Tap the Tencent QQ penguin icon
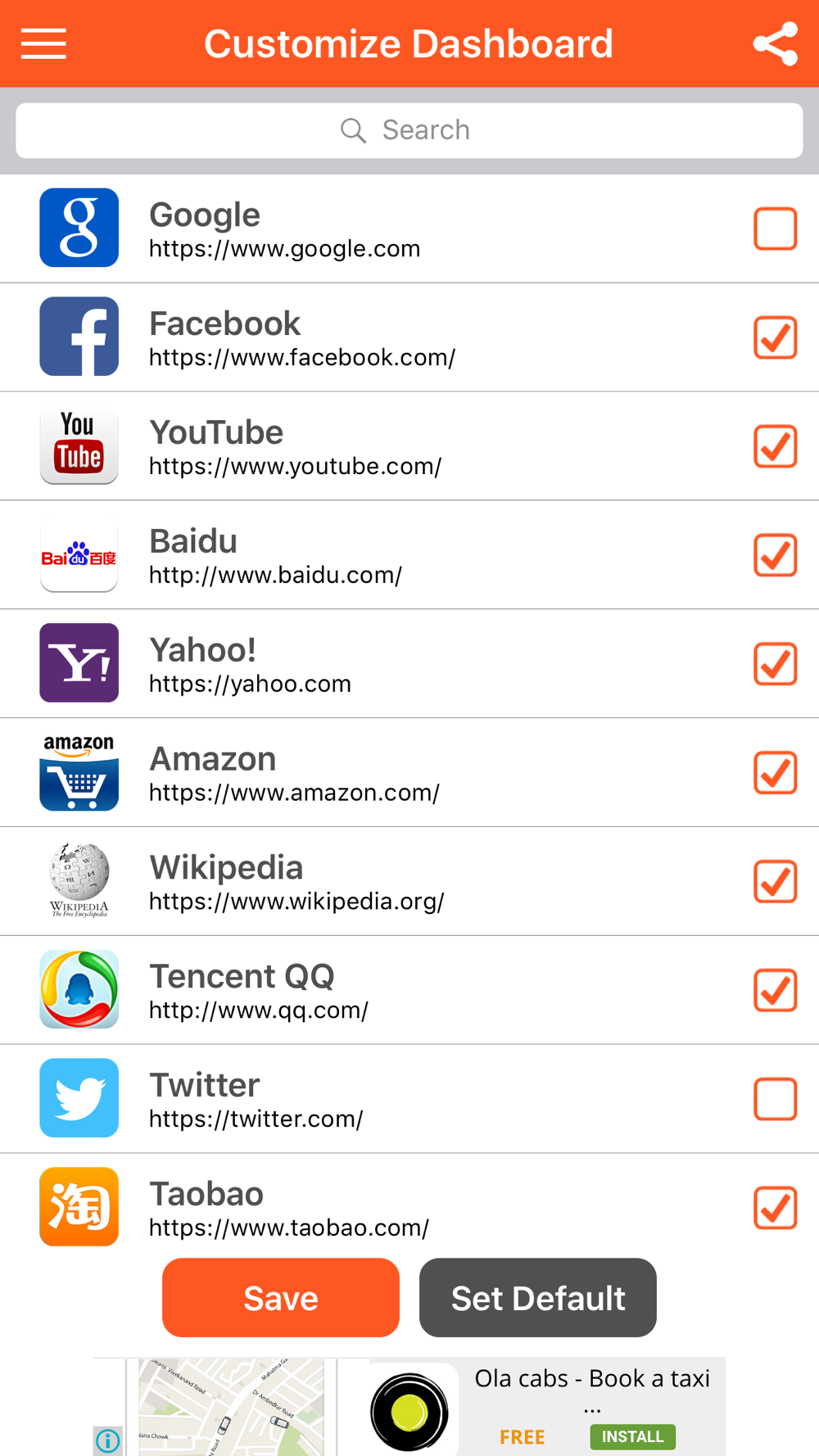The width and height of the screenshot is (819, 1456). 79,989
